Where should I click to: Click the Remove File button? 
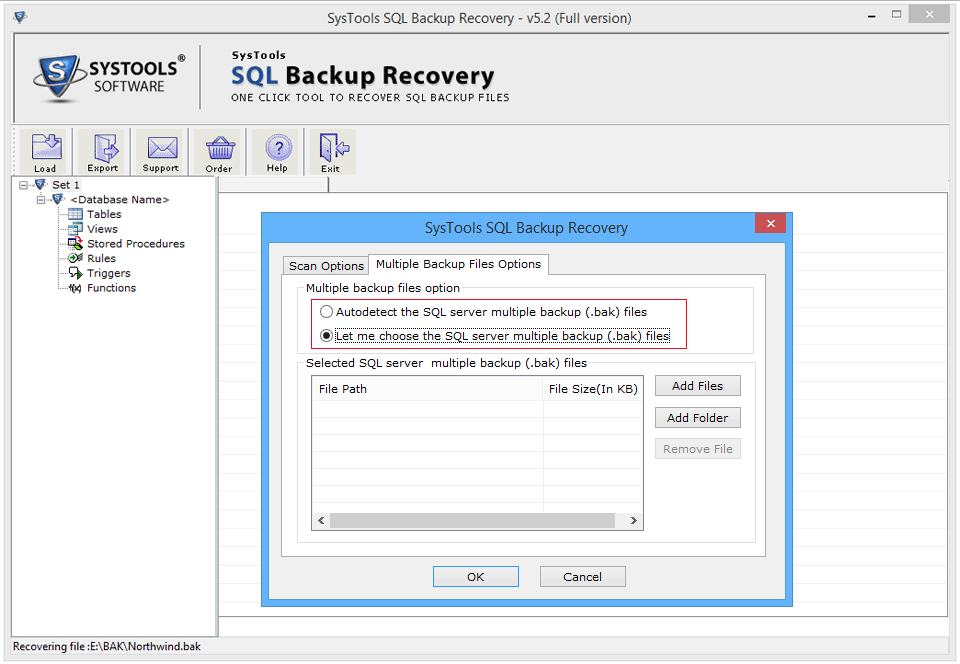pyautogui.click(x=697, y=449)
